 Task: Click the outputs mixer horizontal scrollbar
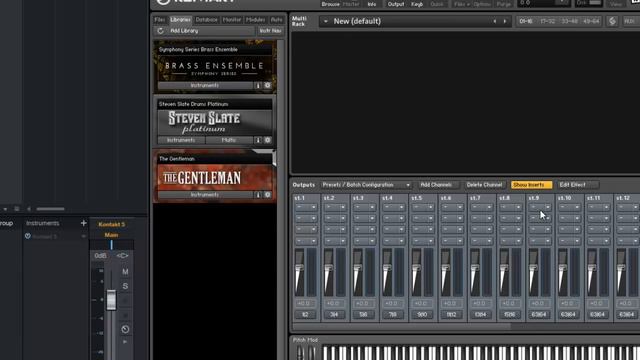click(x=402, y=326)
